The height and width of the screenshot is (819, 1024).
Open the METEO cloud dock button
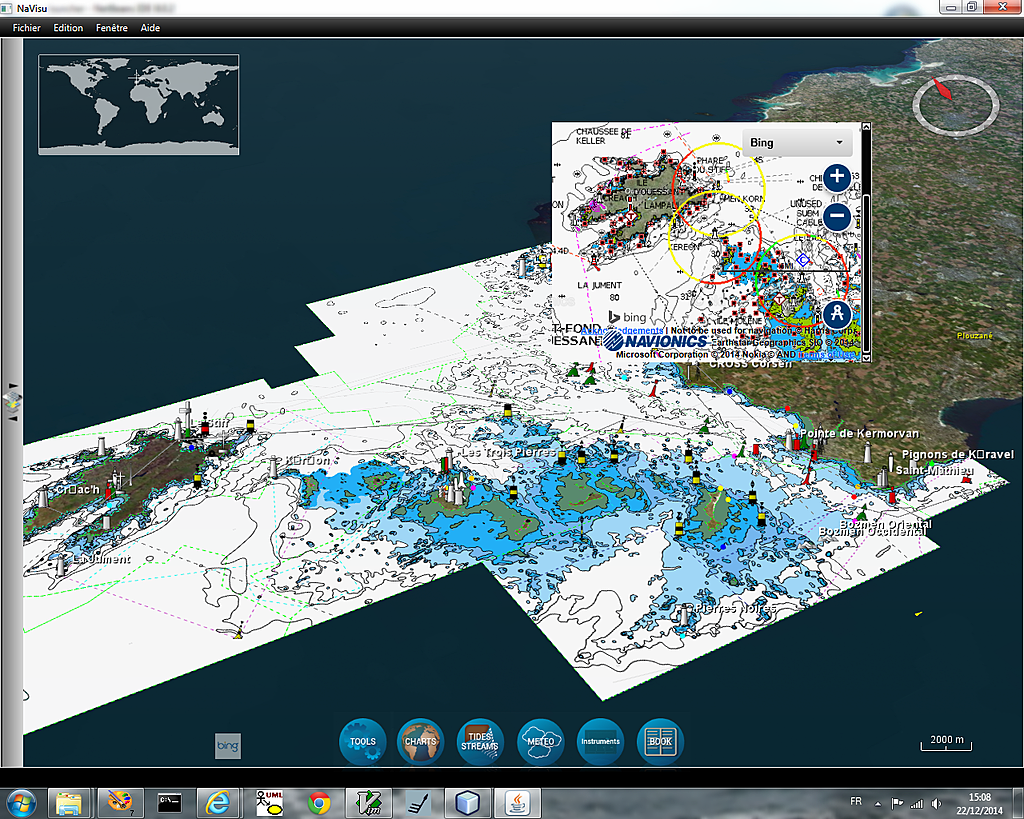pyautogui.click(x=540, y=741)
